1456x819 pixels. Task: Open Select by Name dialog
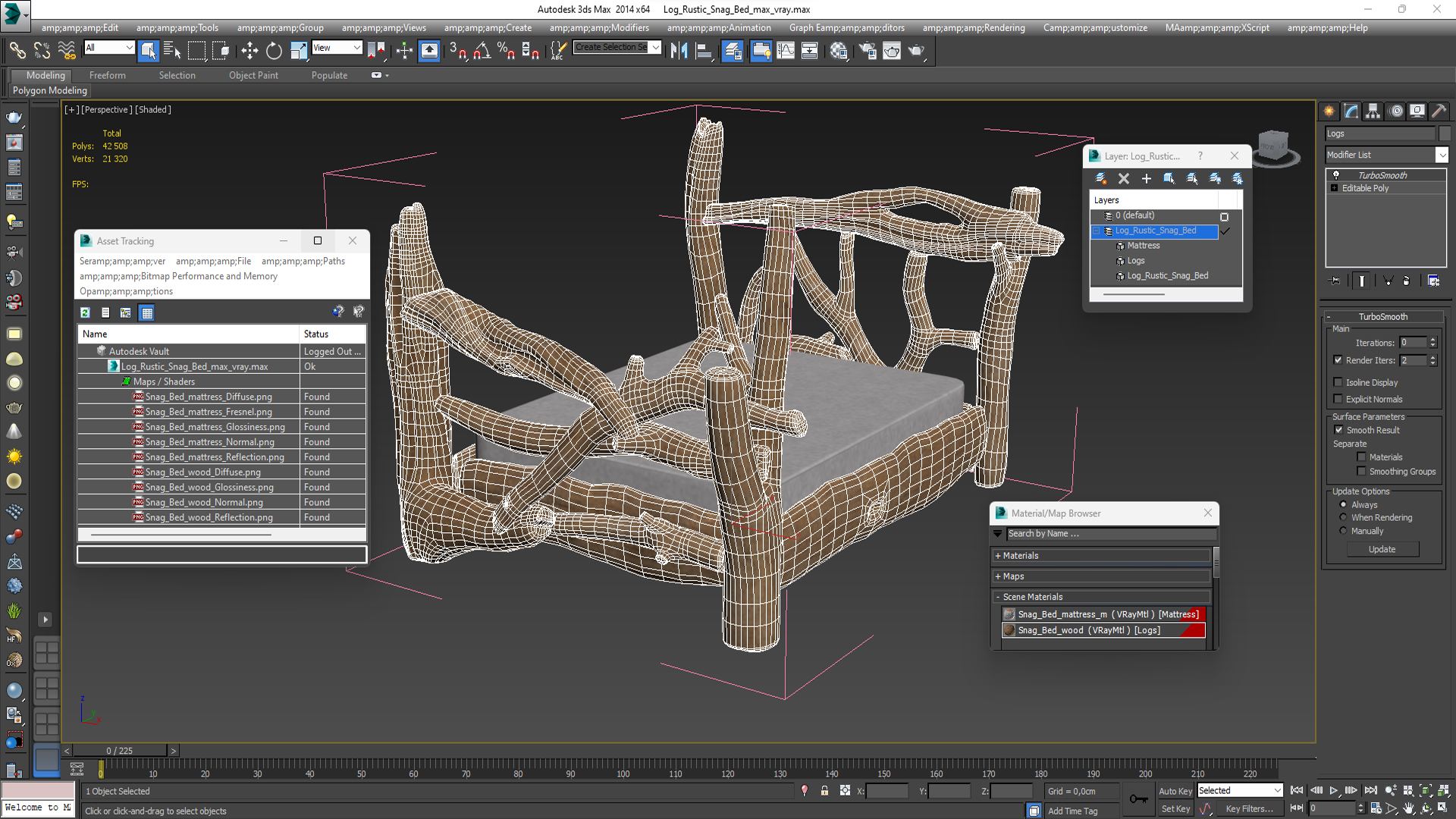click(172, 51)
